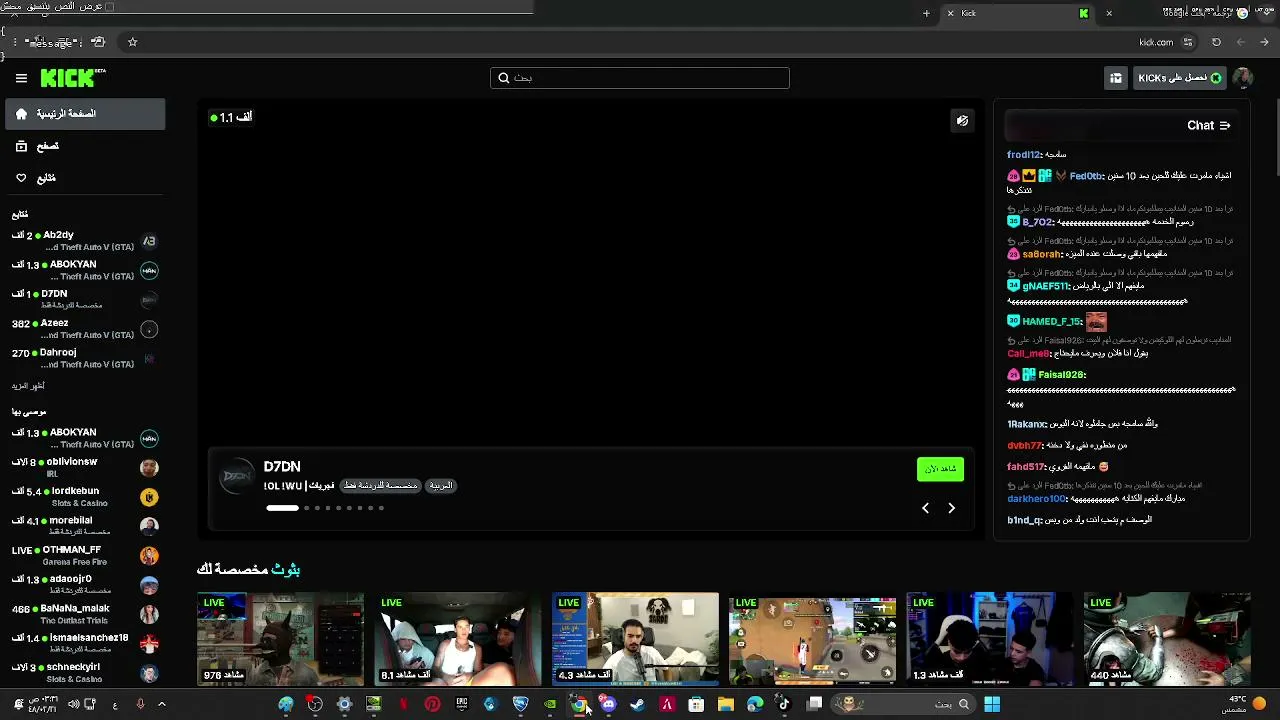Click the get KICKs button
Image resolution: width=1280 pixels, height=720 pixels.
click(1180, 78)
